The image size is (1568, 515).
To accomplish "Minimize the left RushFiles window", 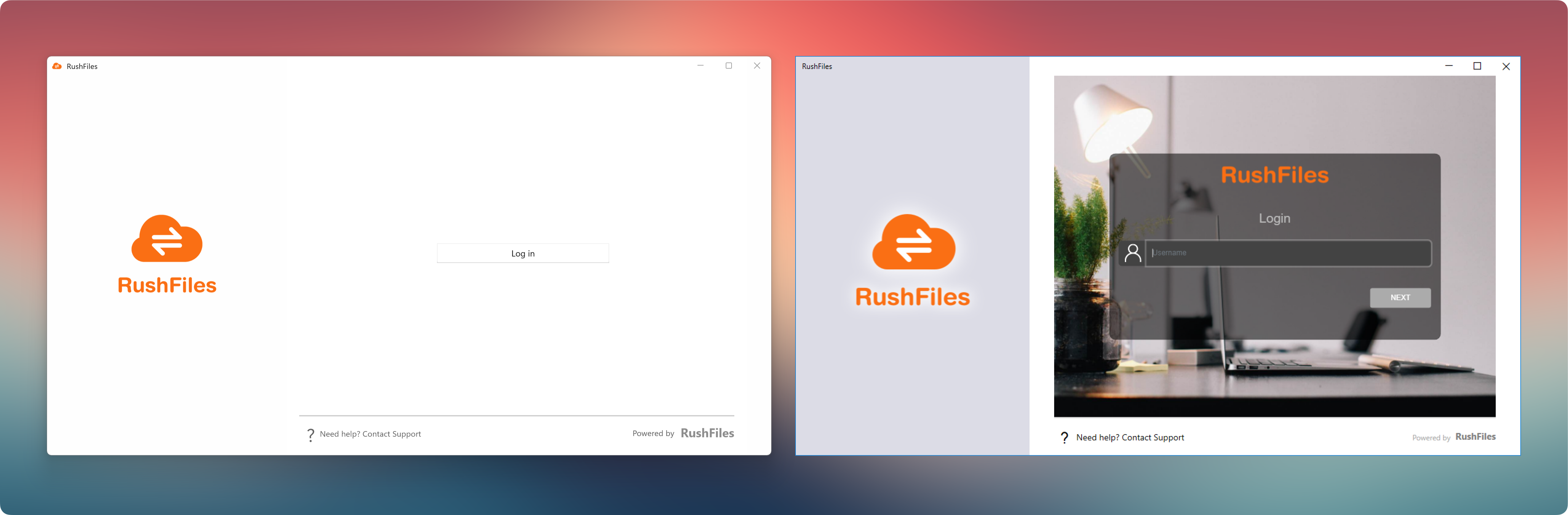I will [700, 66].
